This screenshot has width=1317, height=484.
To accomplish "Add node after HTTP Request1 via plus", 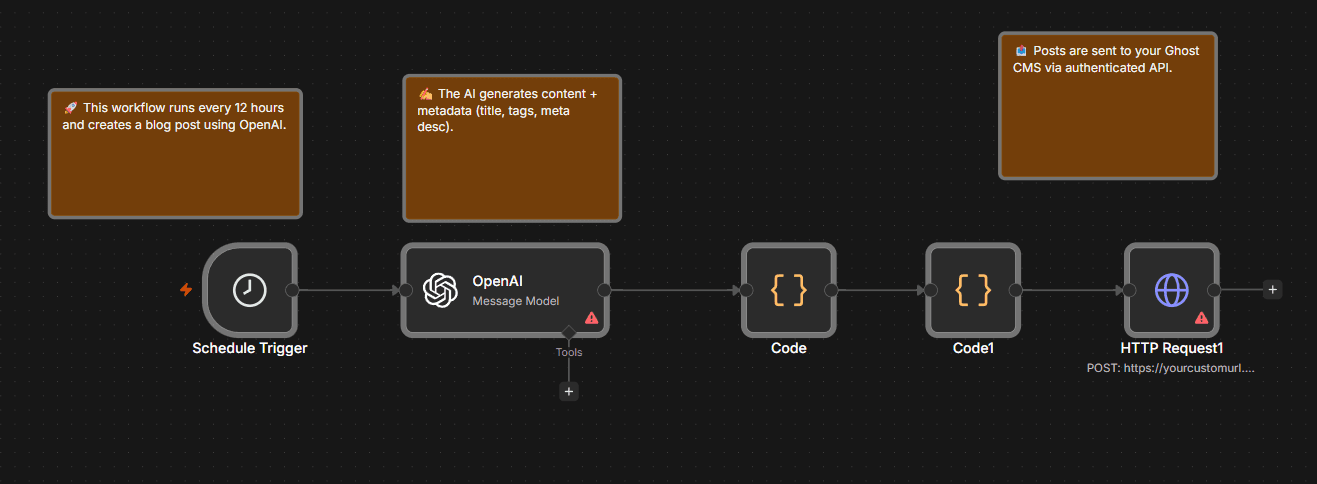I will coord(1272,290).
